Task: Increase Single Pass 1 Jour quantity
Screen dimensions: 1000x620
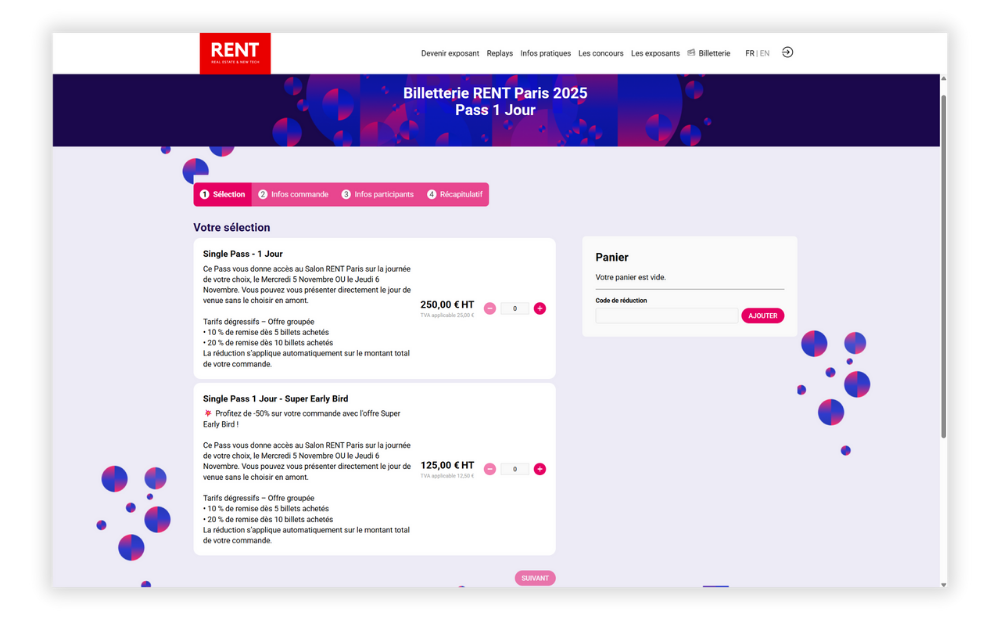Action: 540,309
